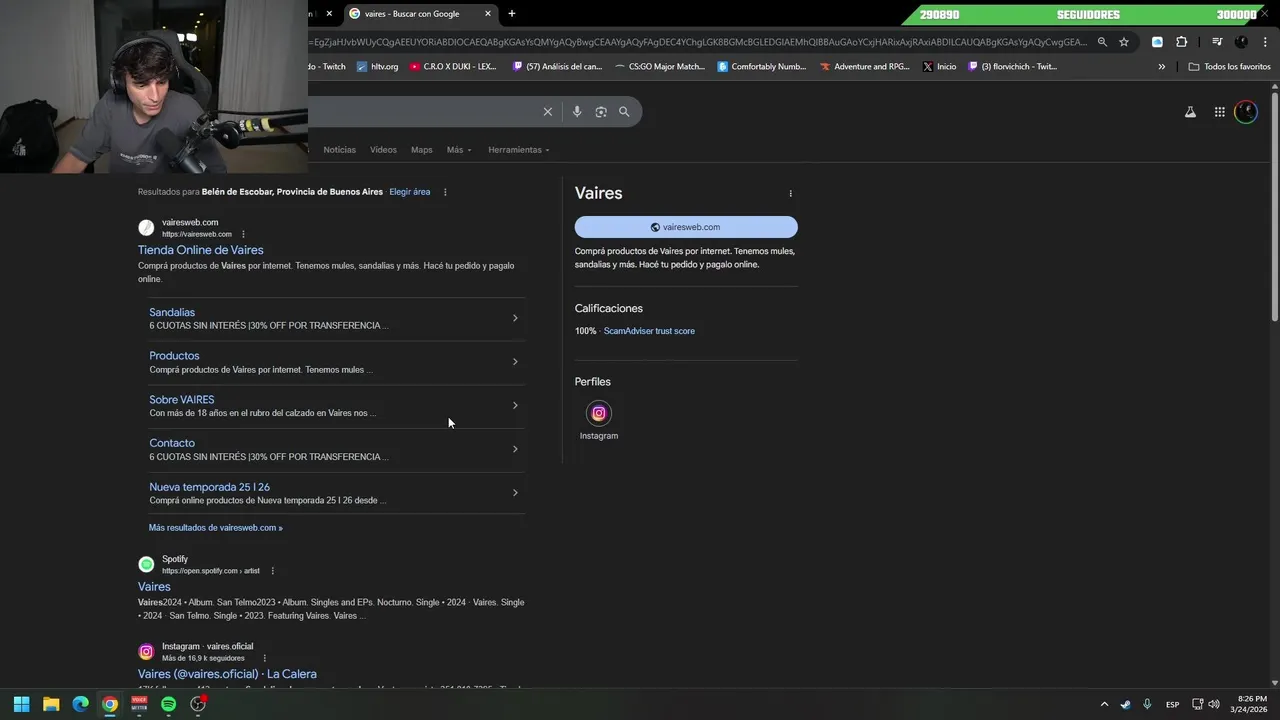Open the Google account avatar menu
1280x720 pixels.
coord(1246,112)
